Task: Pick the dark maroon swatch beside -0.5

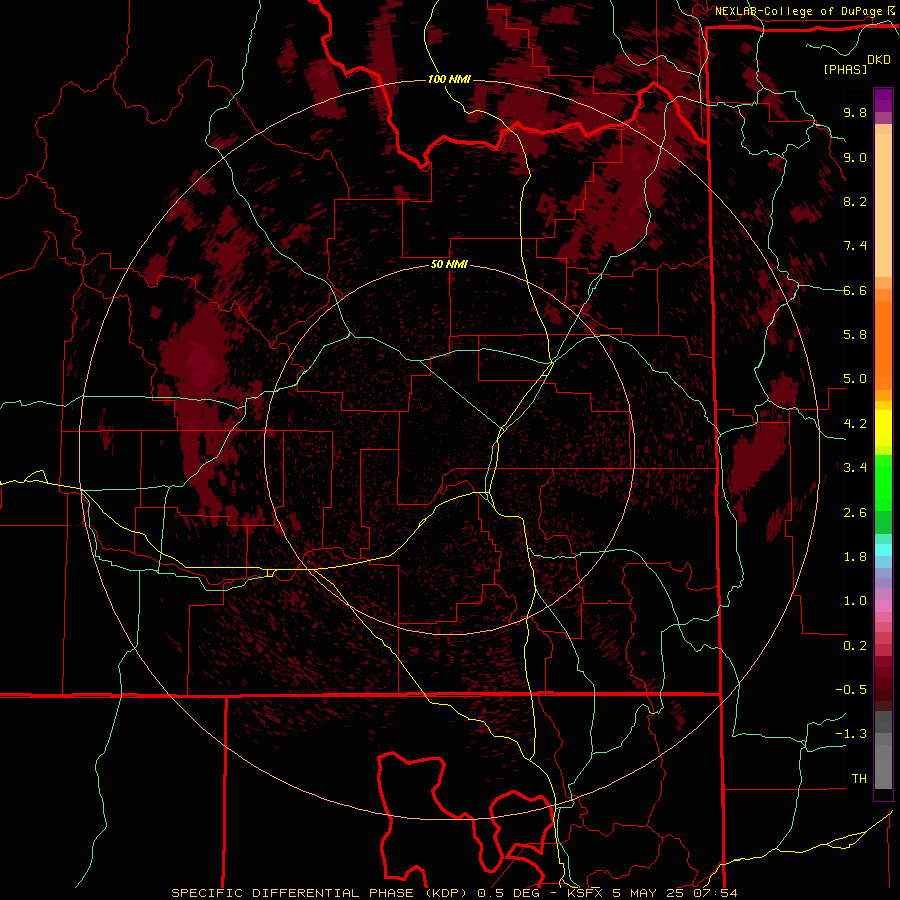Action: (883, 695)
